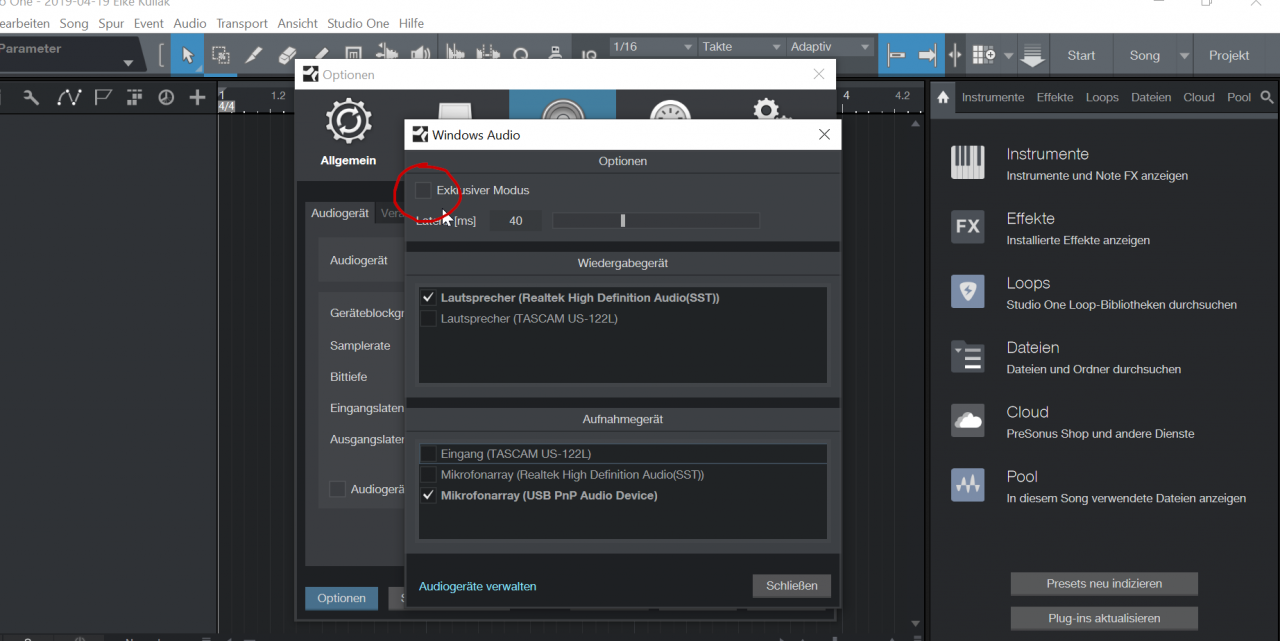
Task: Click the clock timebase icon
Action: coord(166,97)
